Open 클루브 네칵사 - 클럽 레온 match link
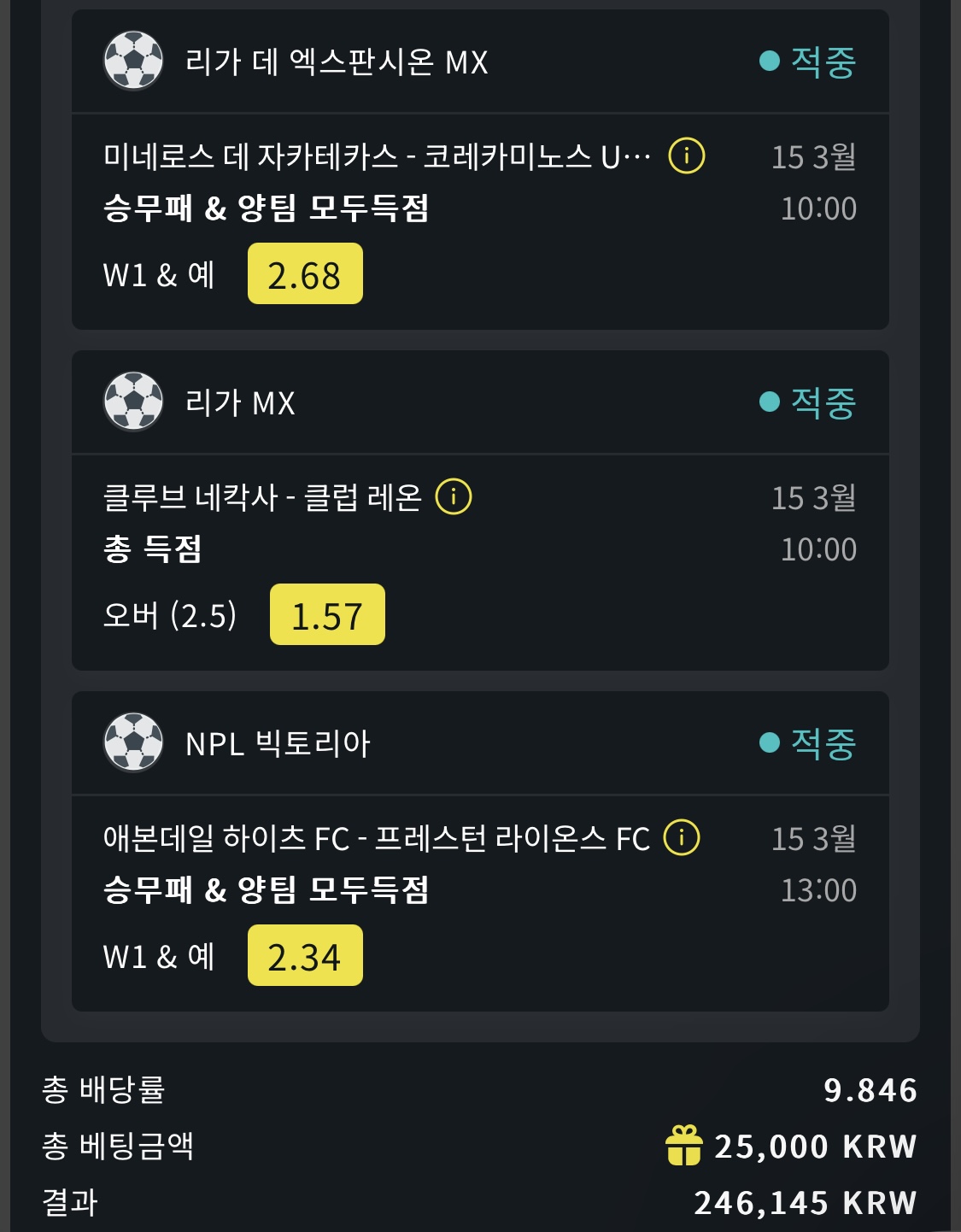 [x=262, y=496]
